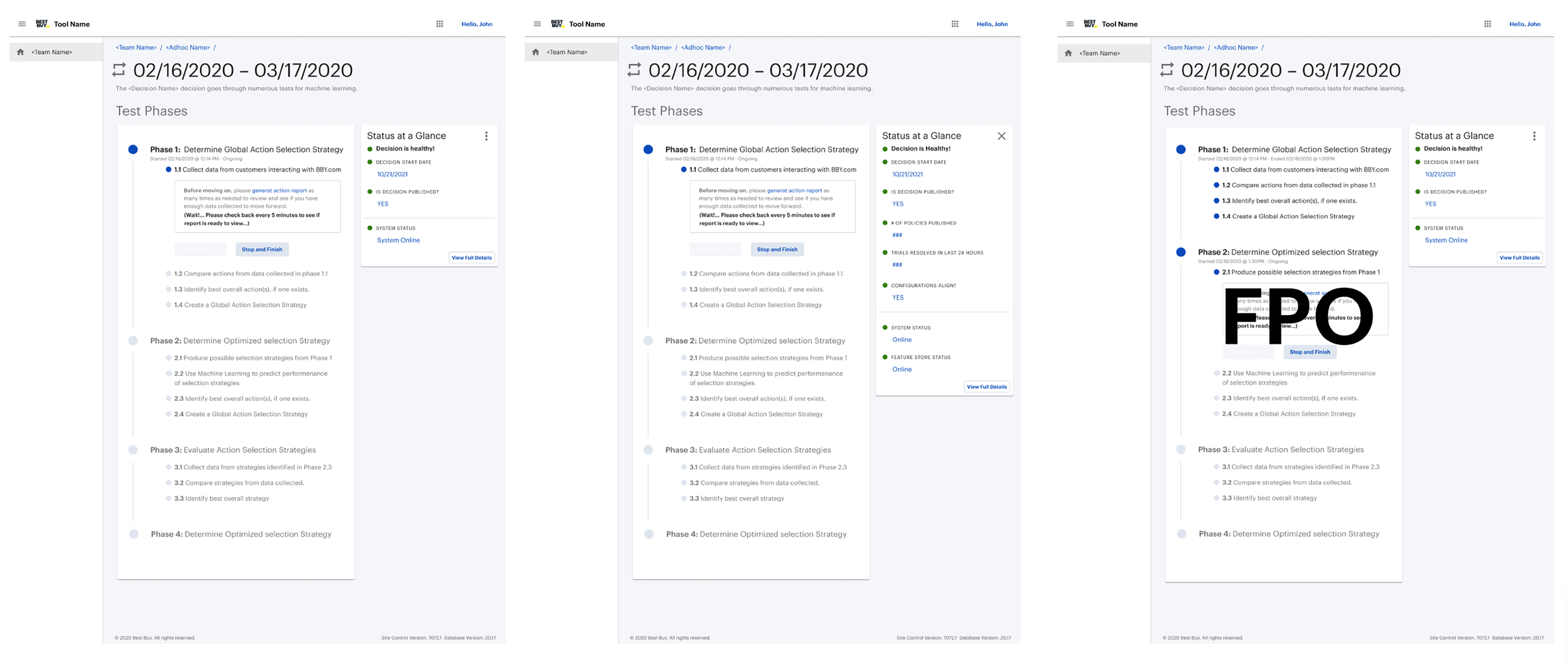
Task: Click Stop and Finish button in middle mockup
Action: pos(777,250)
